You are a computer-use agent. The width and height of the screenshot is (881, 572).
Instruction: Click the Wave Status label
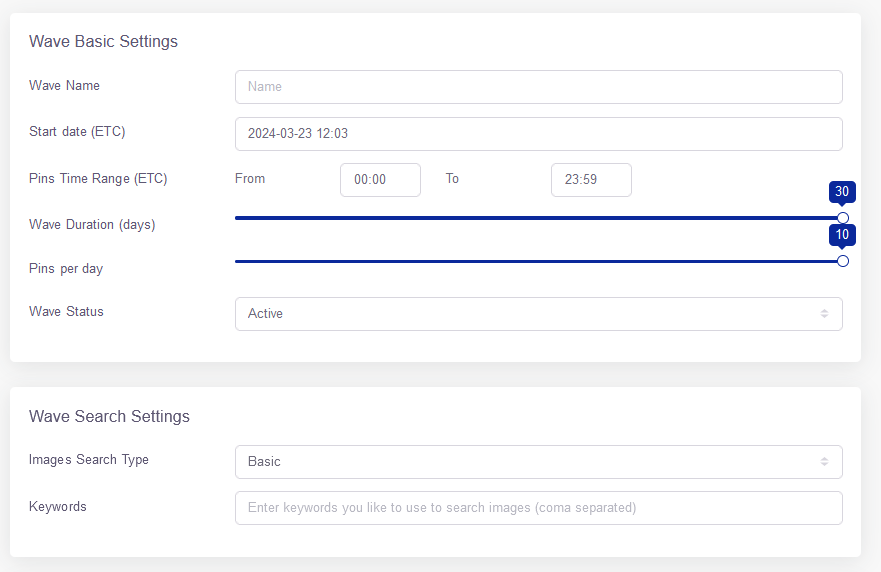pyautogui.click(x=66, y=312)
